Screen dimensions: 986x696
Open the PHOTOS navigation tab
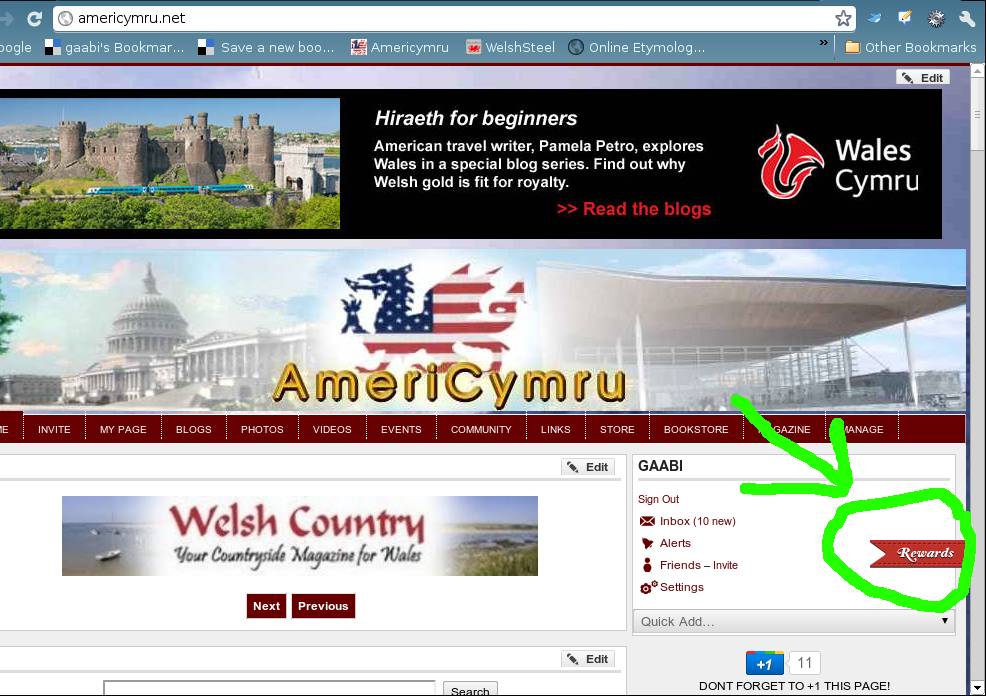[x=262, y=429]
